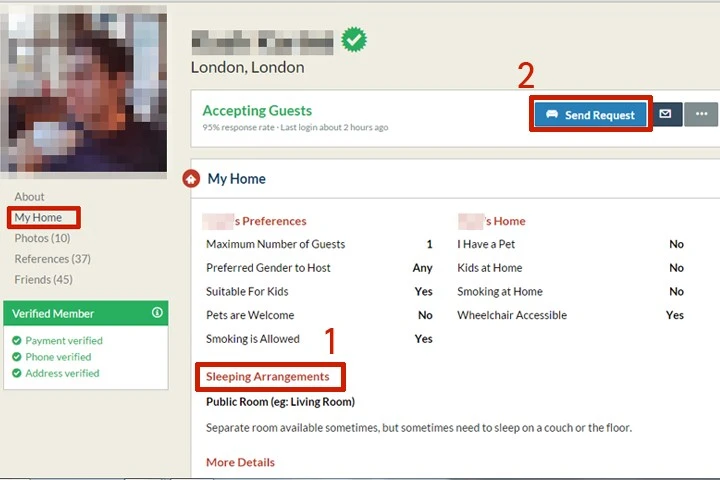The width and height of the screenshot is (720, 480).
Task: Click Preferred Gender Any value
Action: pos(422,268)
